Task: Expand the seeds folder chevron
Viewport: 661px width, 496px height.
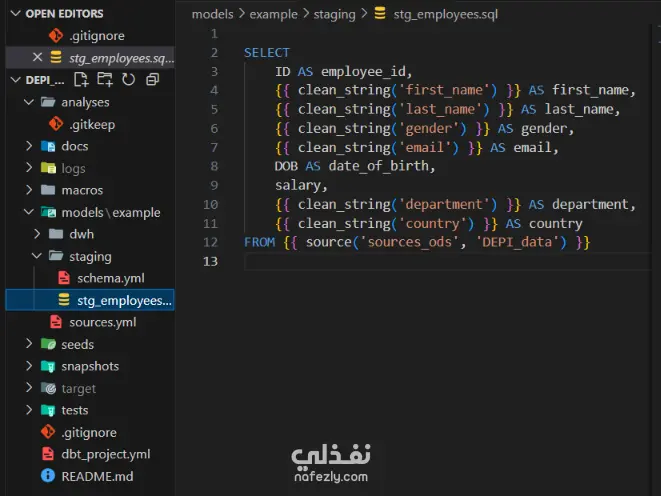Action: [x=29, y=344]
